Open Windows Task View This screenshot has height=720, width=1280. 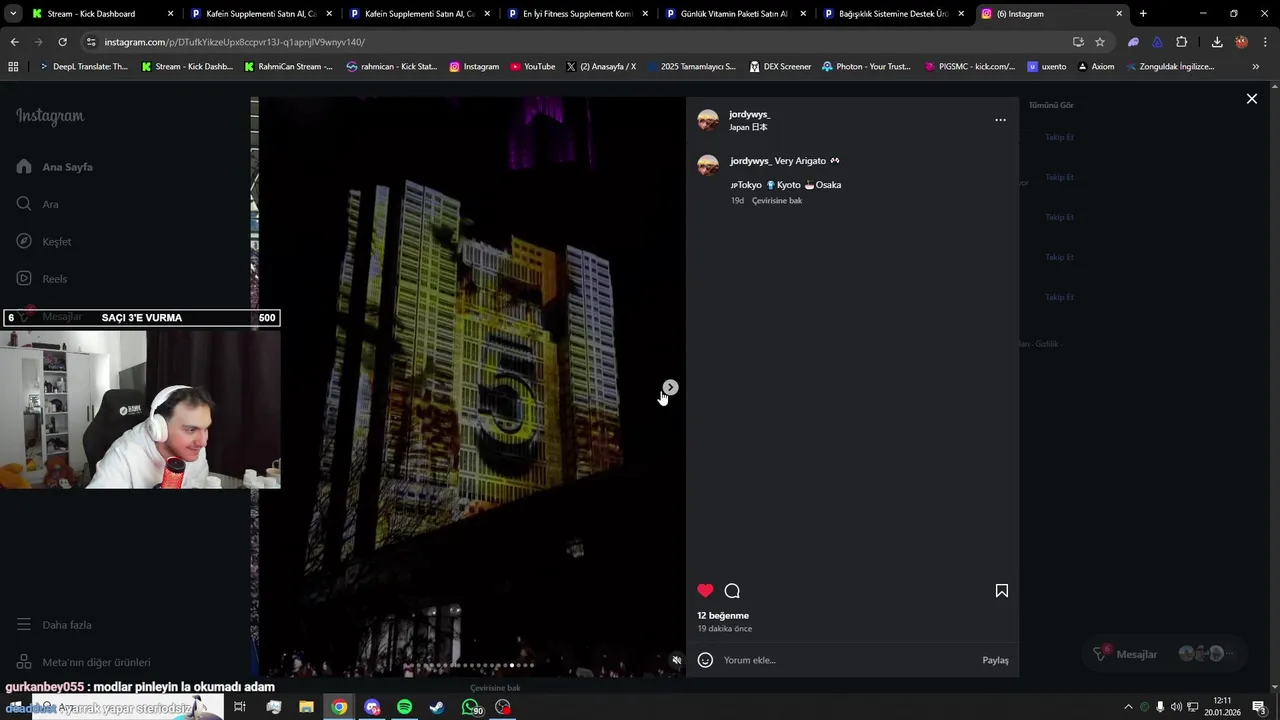240,707
